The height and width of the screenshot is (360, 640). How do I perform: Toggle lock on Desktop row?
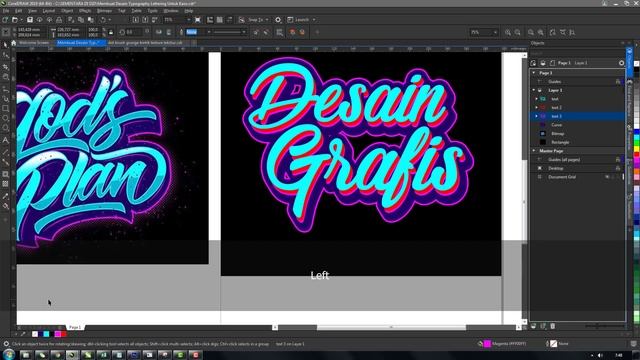pos(618,168)
